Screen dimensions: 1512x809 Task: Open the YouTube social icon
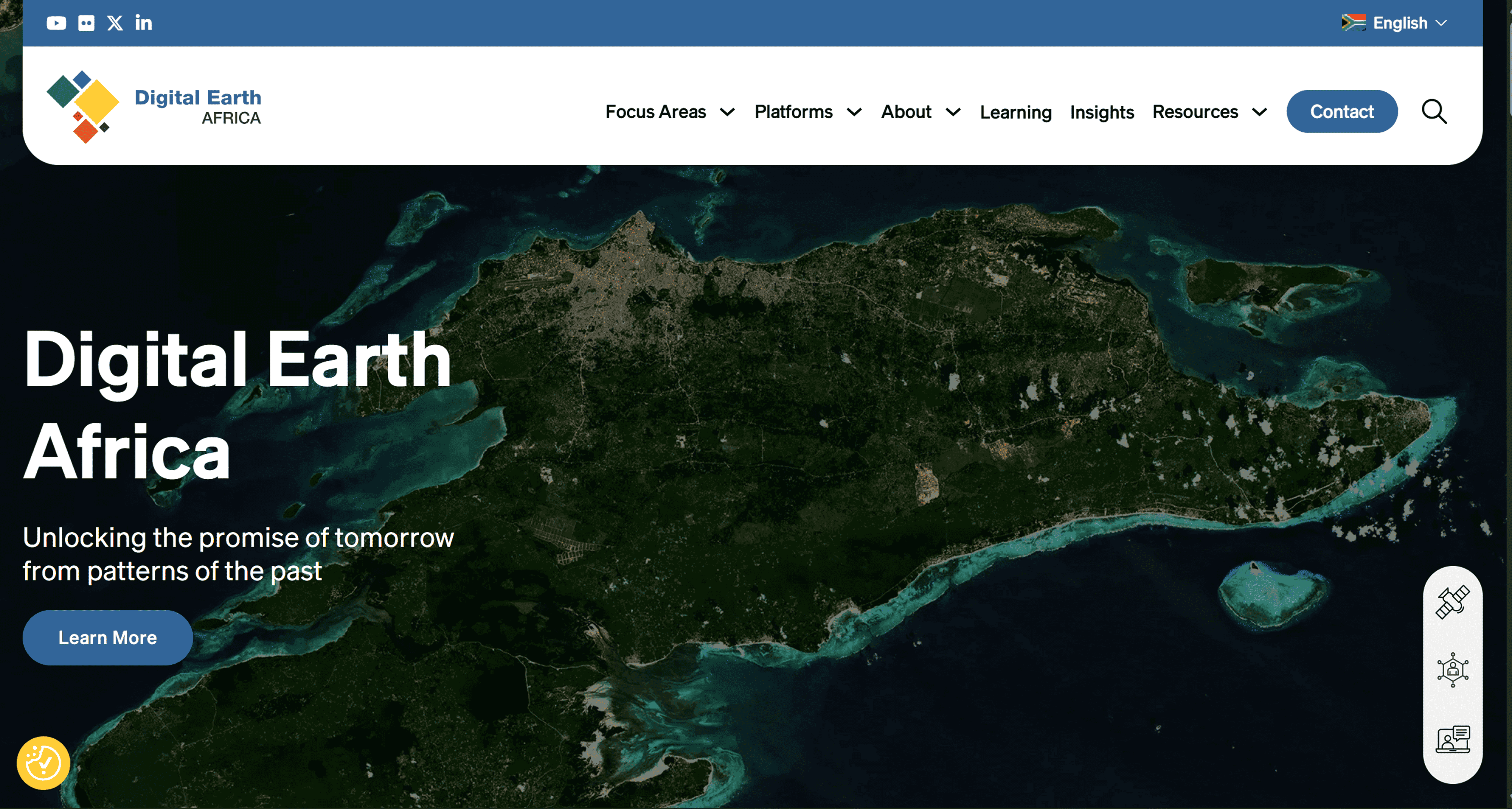(x=56, y=23)
